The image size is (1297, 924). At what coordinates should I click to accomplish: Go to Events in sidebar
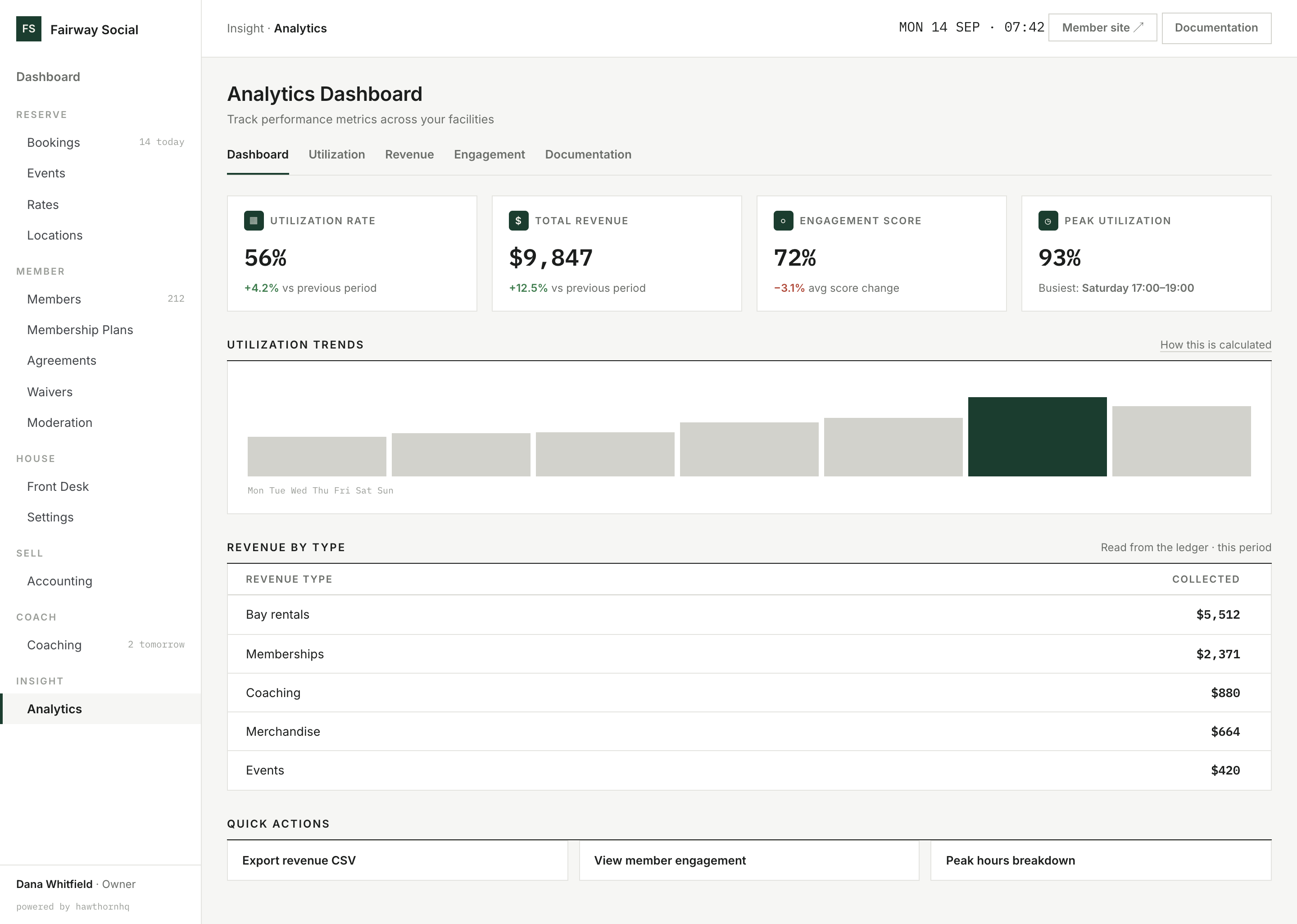pos(100,173)
